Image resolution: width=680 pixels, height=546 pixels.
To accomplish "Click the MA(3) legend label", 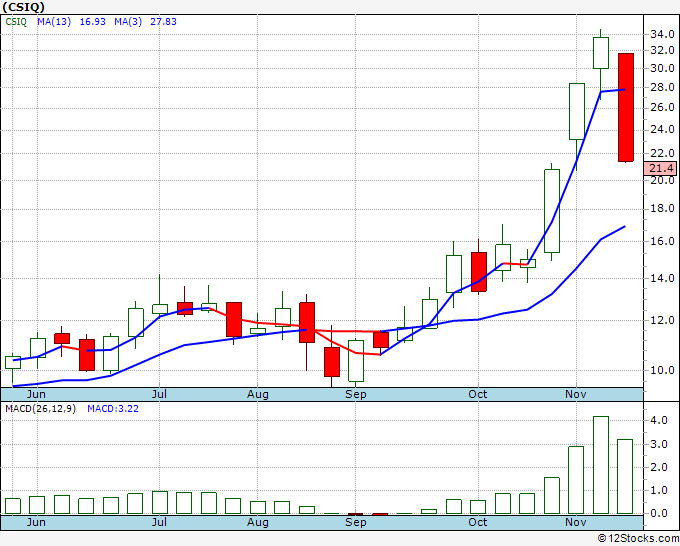I will [x=128, y=22].
